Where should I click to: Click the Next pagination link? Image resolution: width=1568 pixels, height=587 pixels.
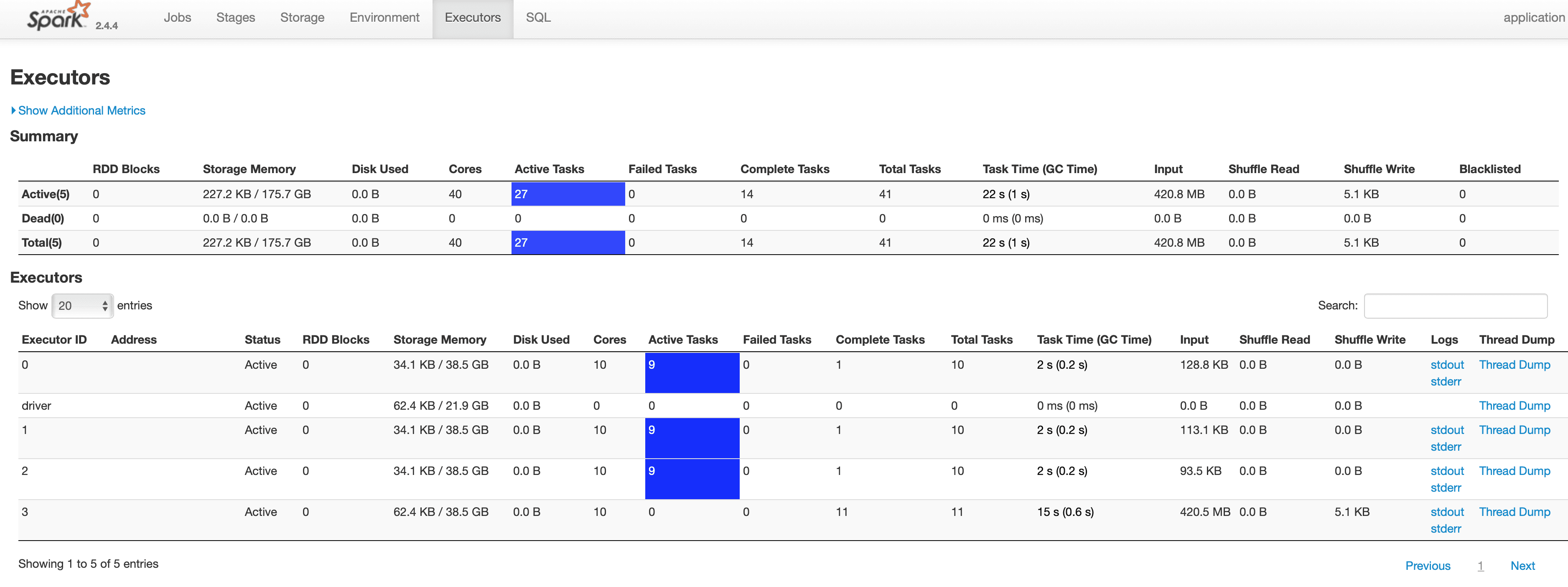pos(1522,566)
